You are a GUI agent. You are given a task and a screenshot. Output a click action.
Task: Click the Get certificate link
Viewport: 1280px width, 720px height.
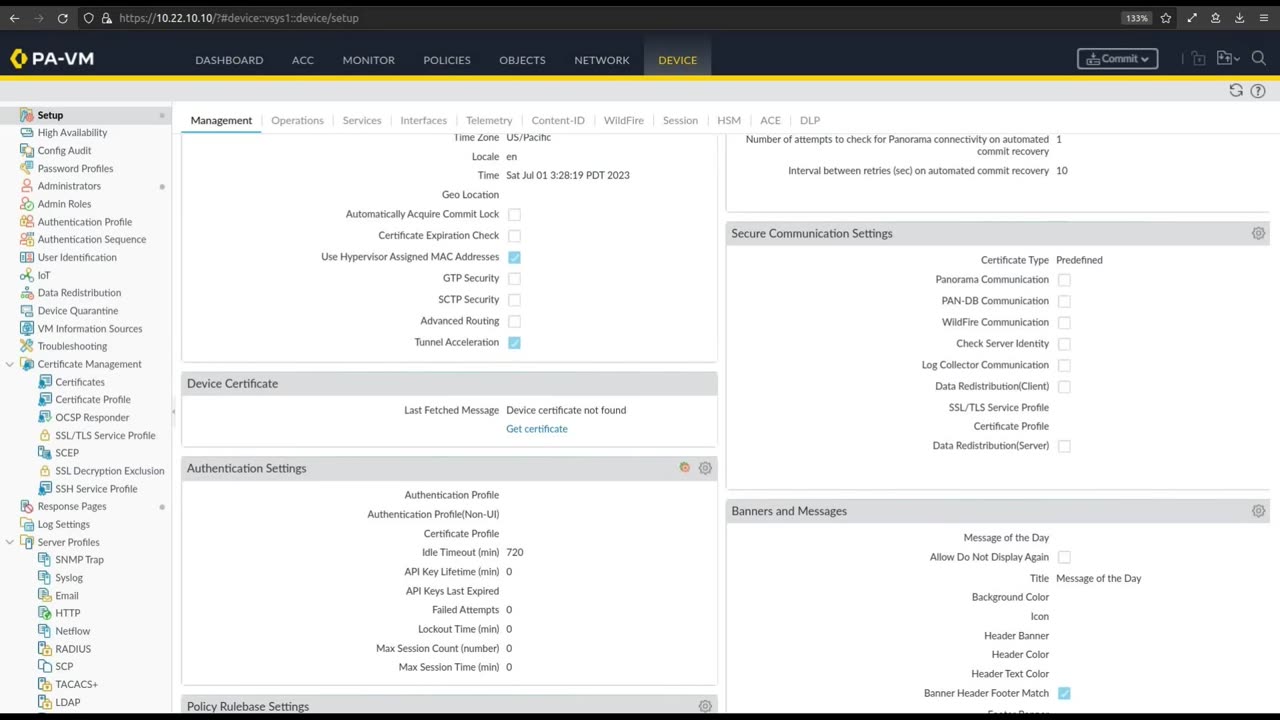pyautogui.click(x=536, y=429)
